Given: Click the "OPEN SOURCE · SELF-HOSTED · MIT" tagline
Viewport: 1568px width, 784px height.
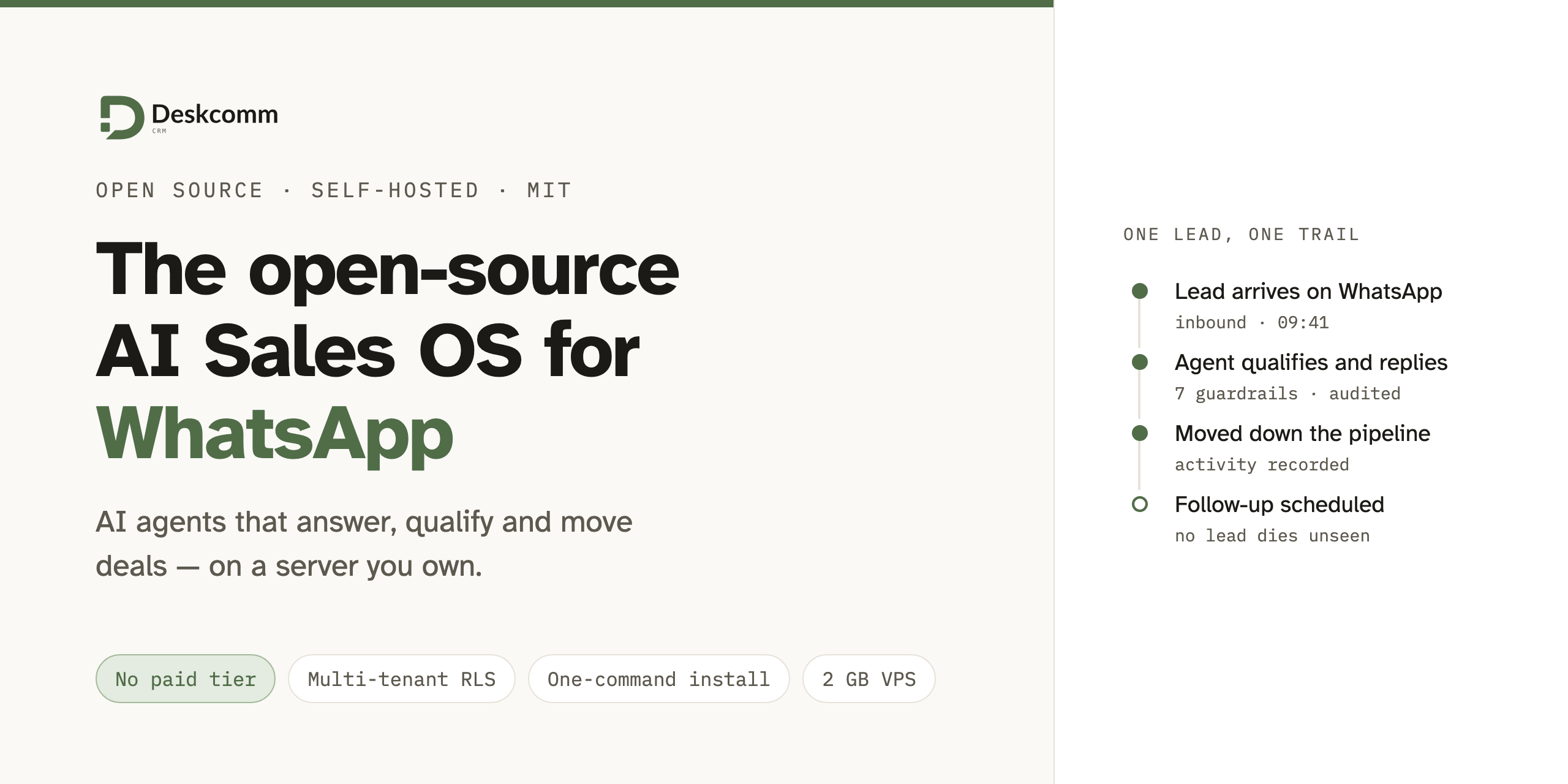Looking at the screenshot, I should tap(334, 190).
